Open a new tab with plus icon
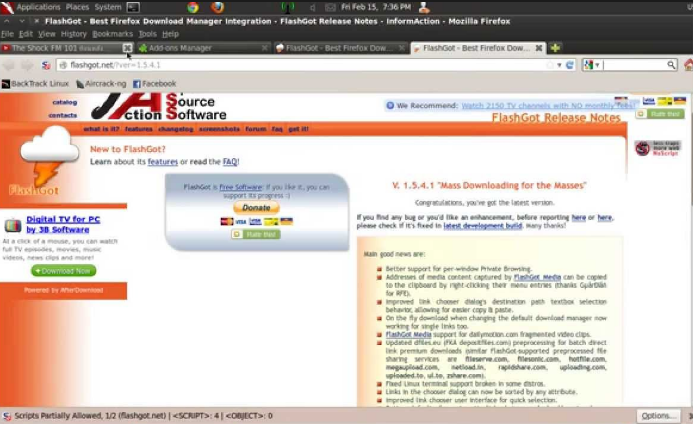 click(556, 48)
